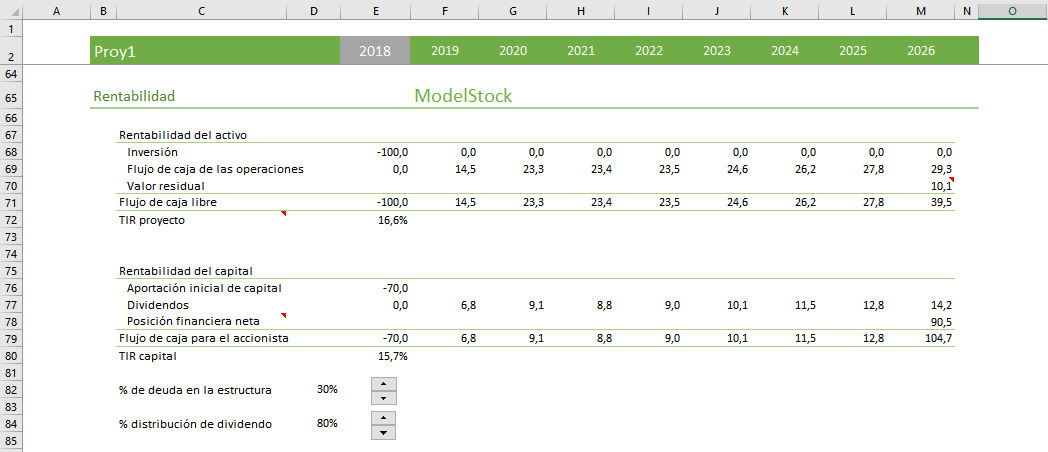Select the Rentabilidad section title cell
Screen dimensions: 1048x452
pyautogui.click(x=134, y=96)
